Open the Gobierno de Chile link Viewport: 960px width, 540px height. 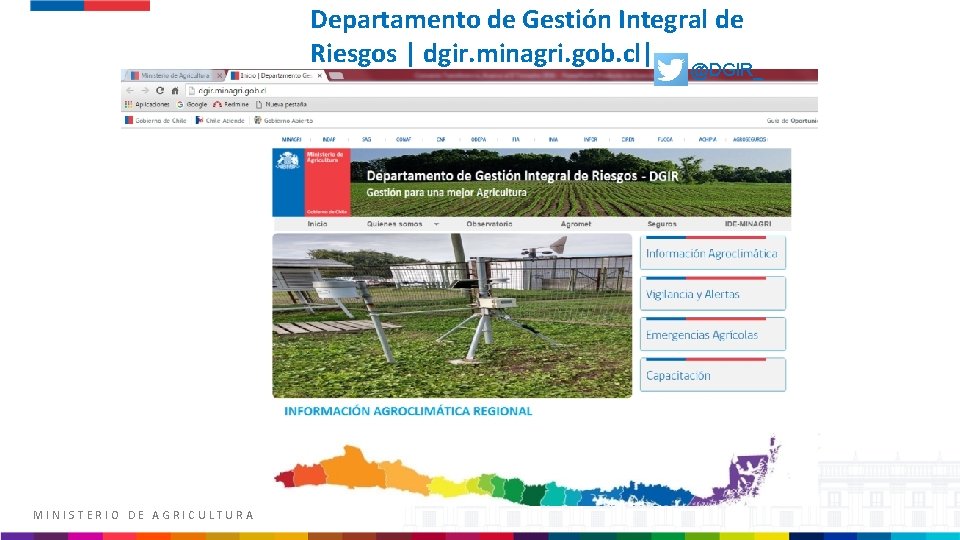[156, 121]
